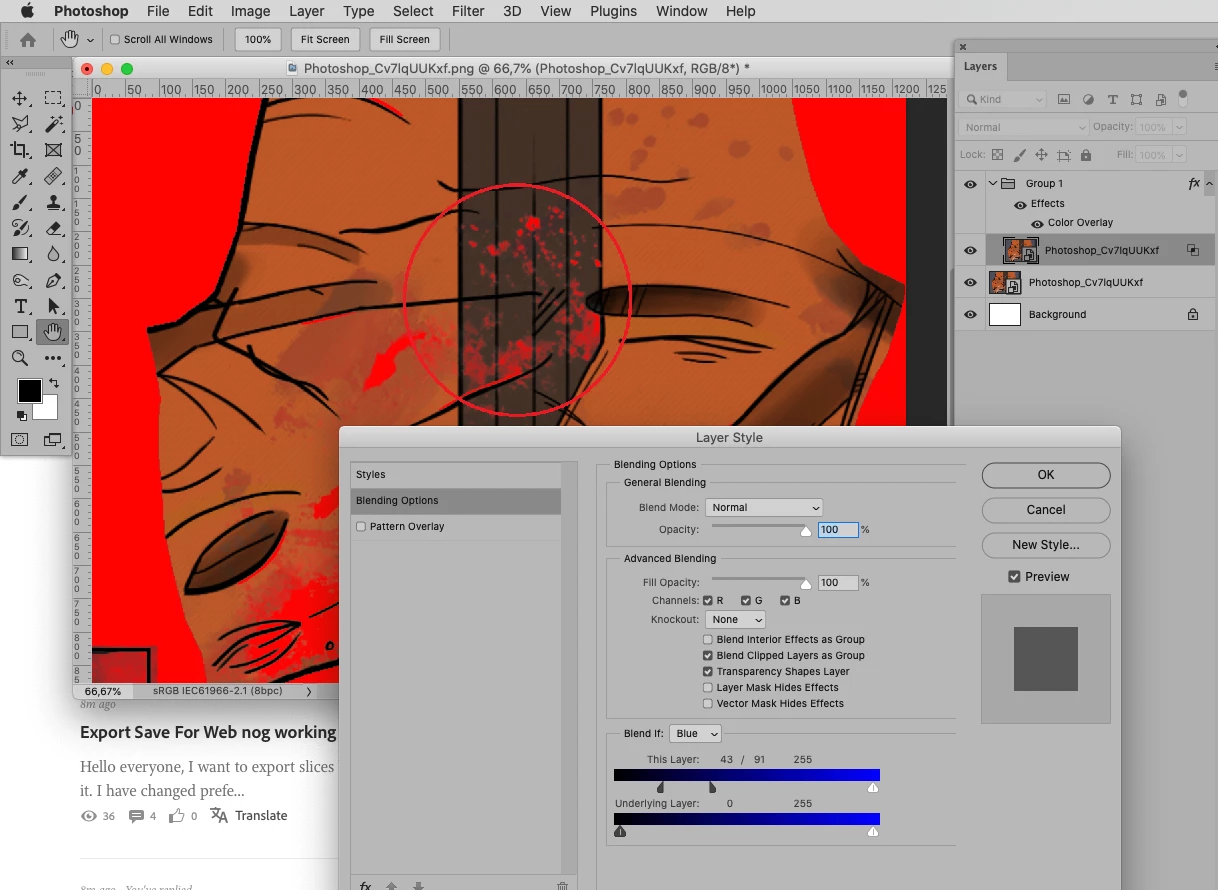Open Blend Mode dropdown in Layer Style

764,508
